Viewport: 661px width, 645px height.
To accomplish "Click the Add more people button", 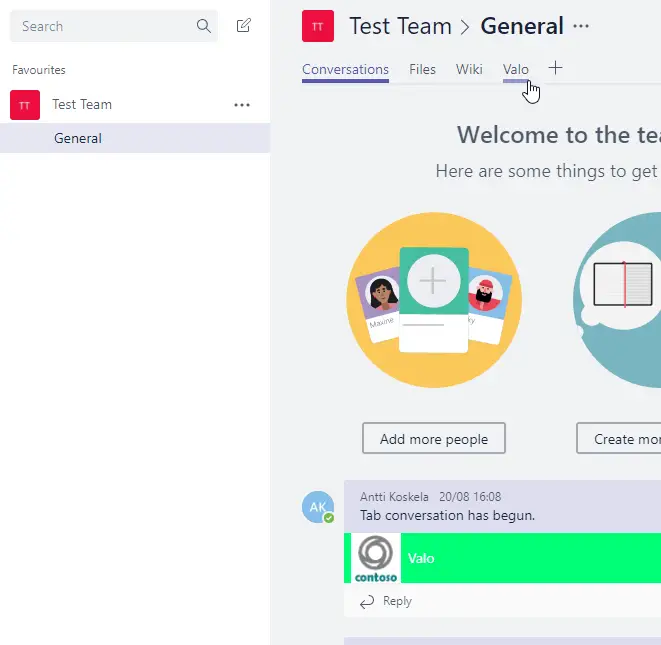I will click(433, 438).
